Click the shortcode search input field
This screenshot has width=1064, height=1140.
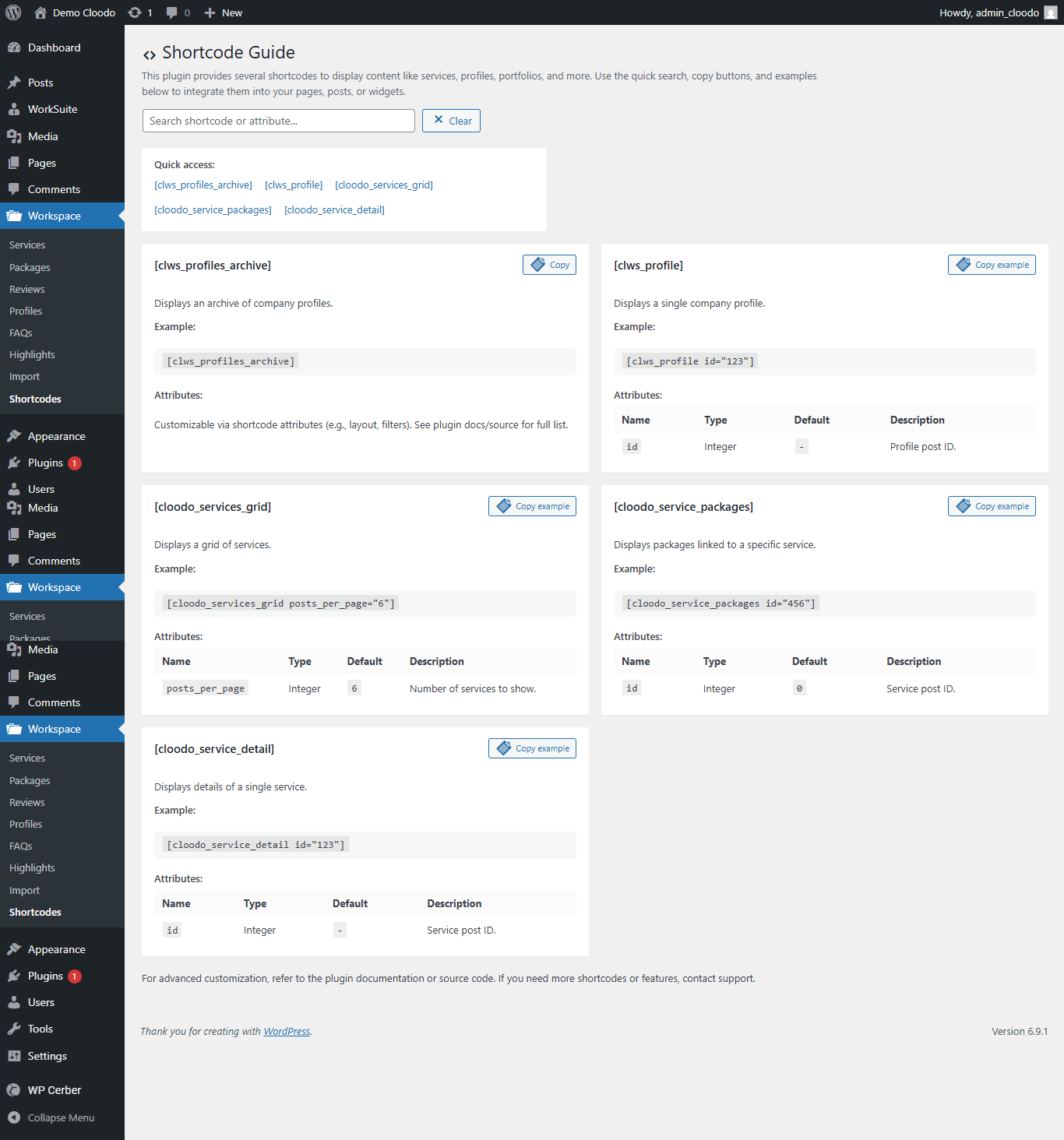[278, 121]
